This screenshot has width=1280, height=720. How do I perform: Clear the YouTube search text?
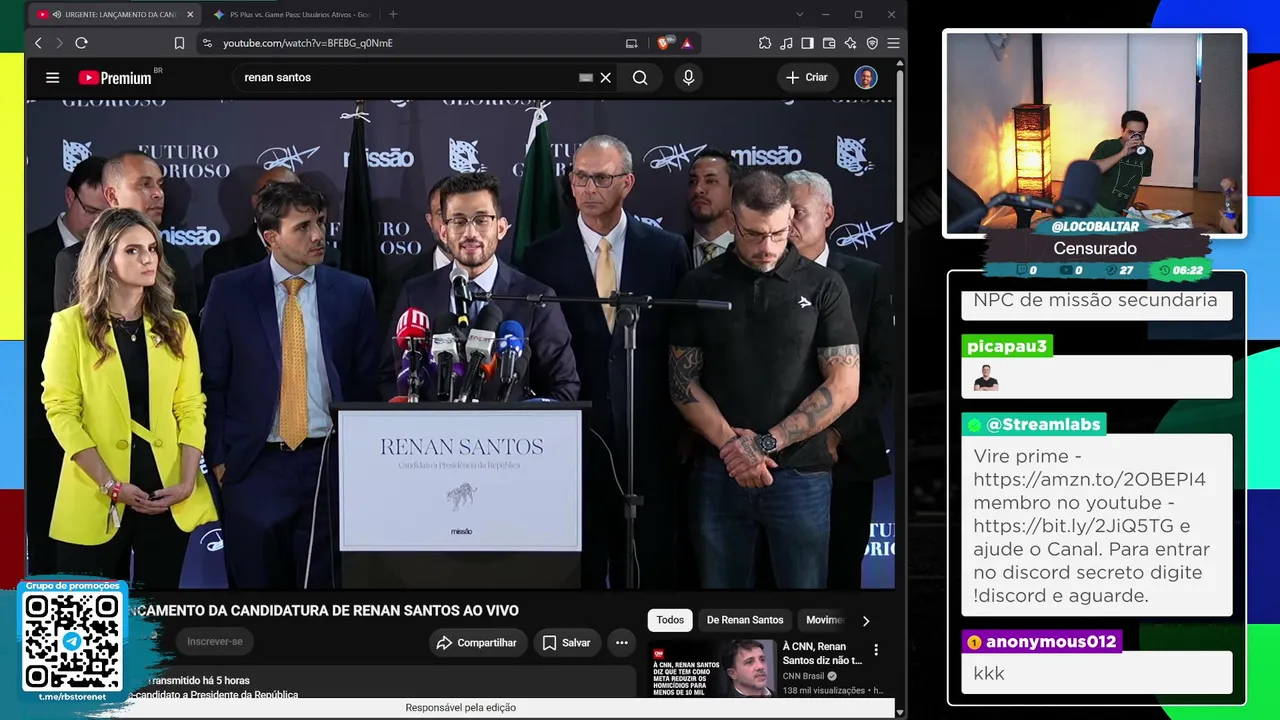[605, 77]
